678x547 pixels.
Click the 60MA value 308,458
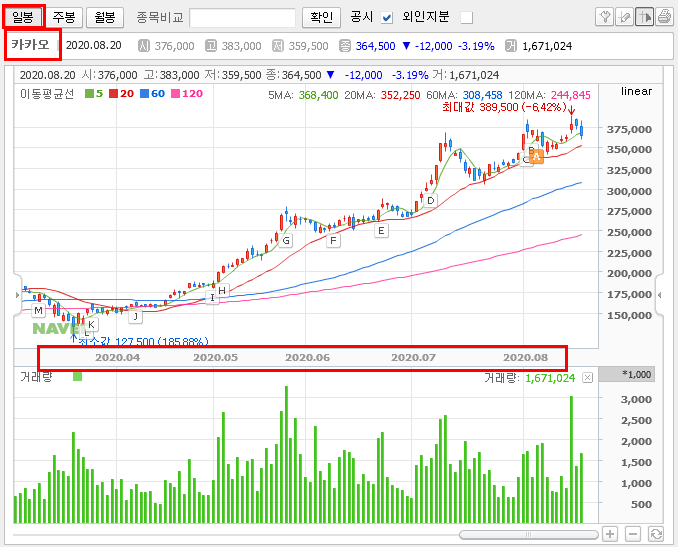[x=482, y=95]
